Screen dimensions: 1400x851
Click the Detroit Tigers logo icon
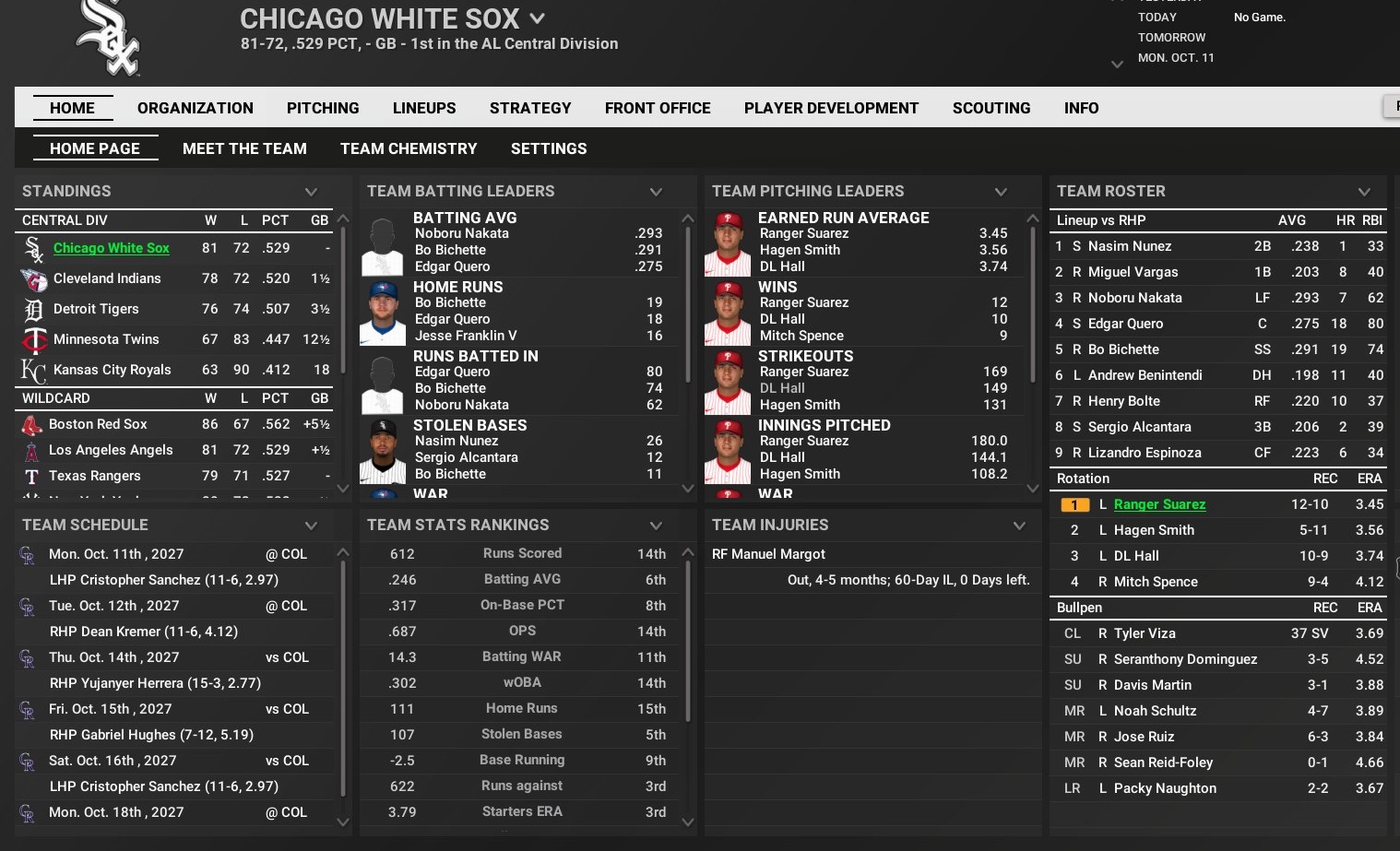tap(33, 310)
